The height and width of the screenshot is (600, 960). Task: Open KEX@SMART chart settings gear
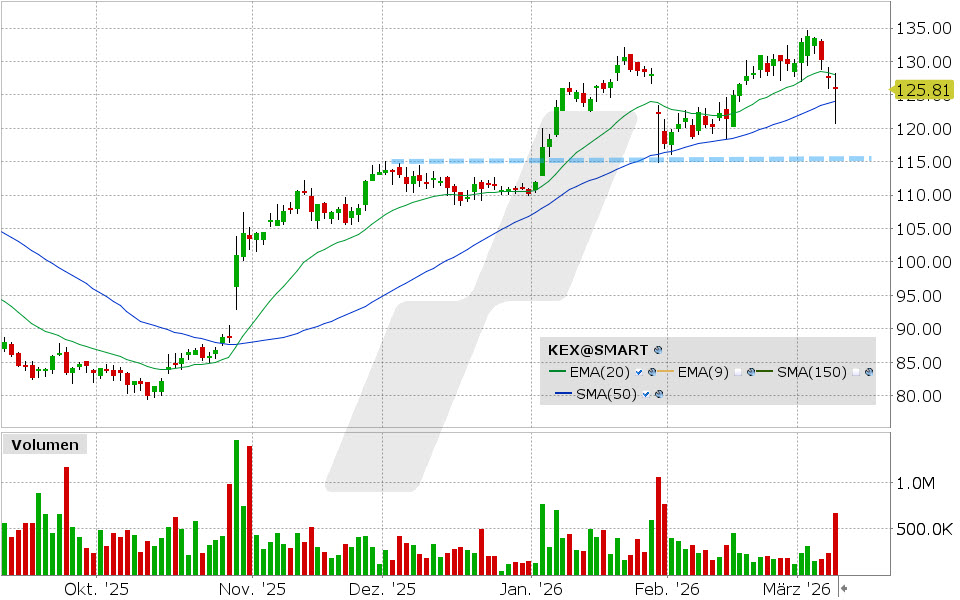coord(657,350)
